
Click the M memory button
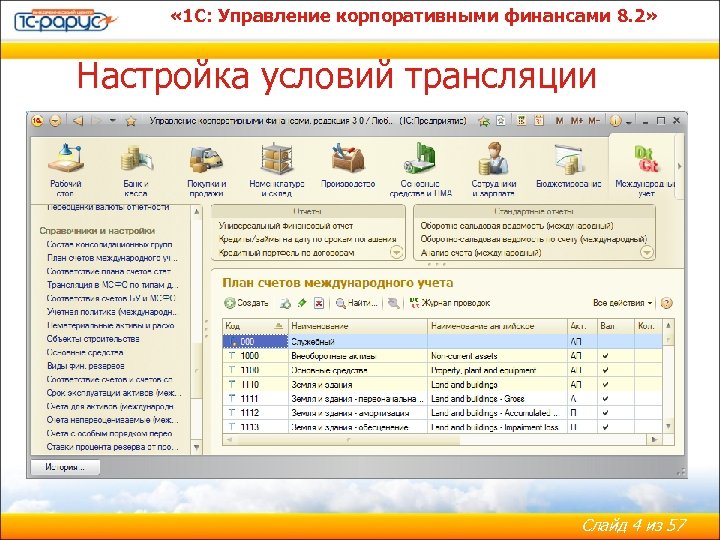559,121
